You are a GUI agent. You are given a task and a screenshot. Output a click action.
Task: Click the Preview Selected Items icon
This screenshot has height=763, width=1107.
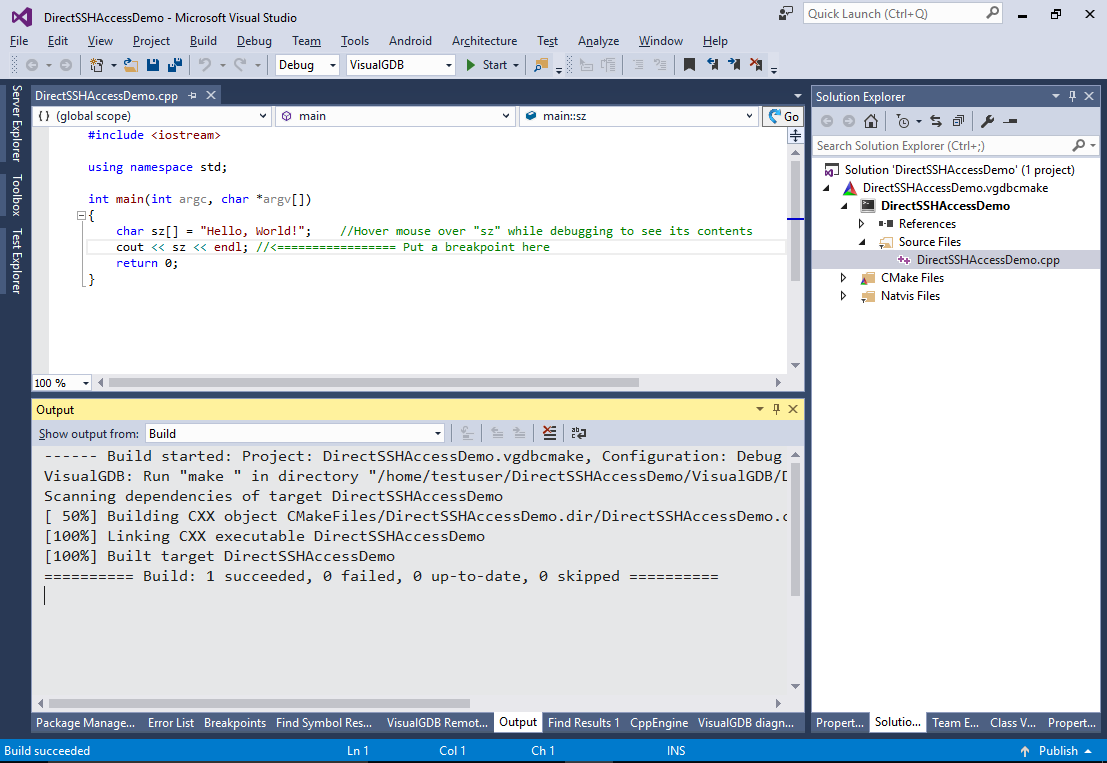1010,121
